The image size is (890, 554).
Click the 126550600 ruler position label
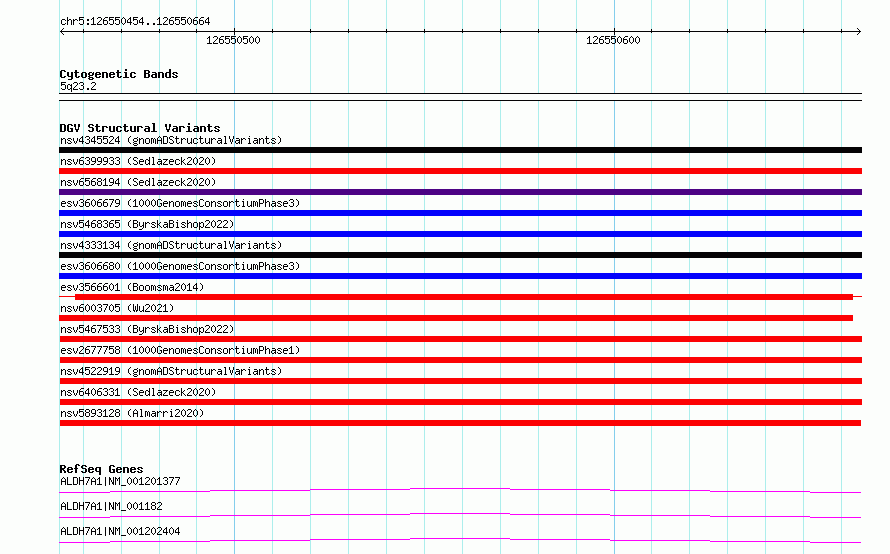tap(613, 40)
